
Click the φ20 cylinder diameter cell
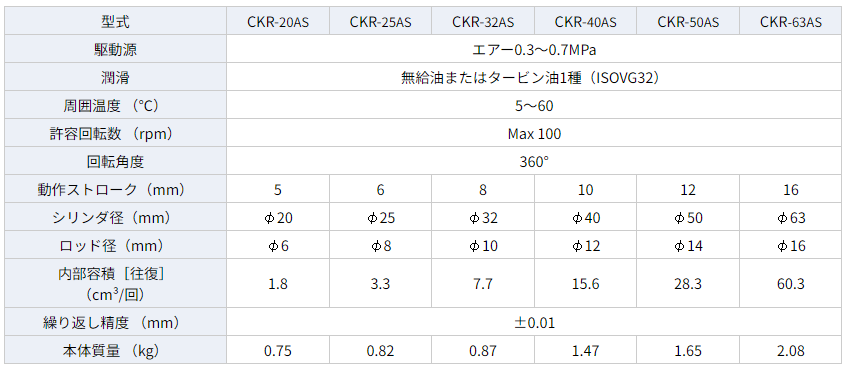coord(278,218)
